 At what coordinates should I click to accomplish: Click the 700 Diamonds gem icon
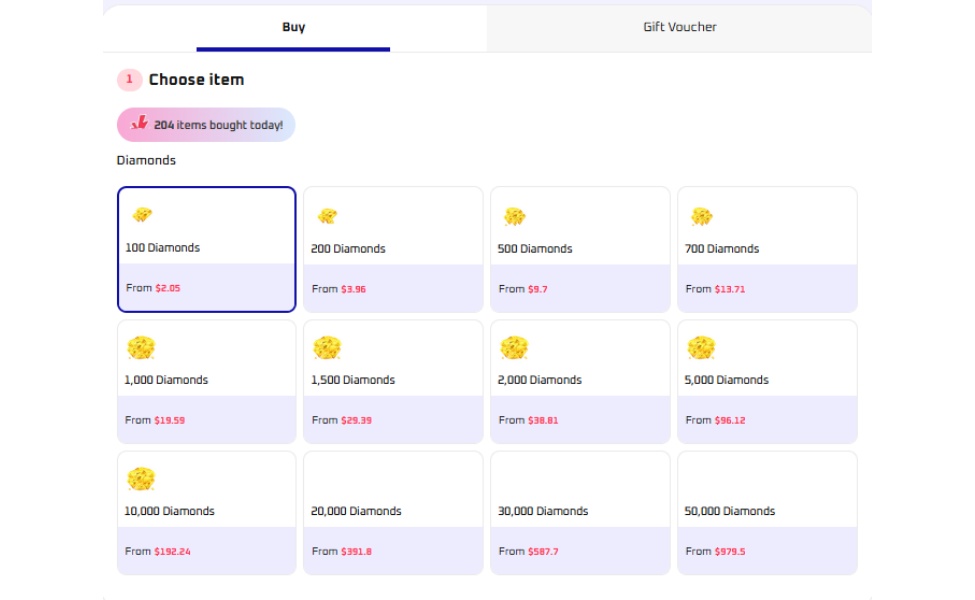pyautogui.click(x=701, y=216)
